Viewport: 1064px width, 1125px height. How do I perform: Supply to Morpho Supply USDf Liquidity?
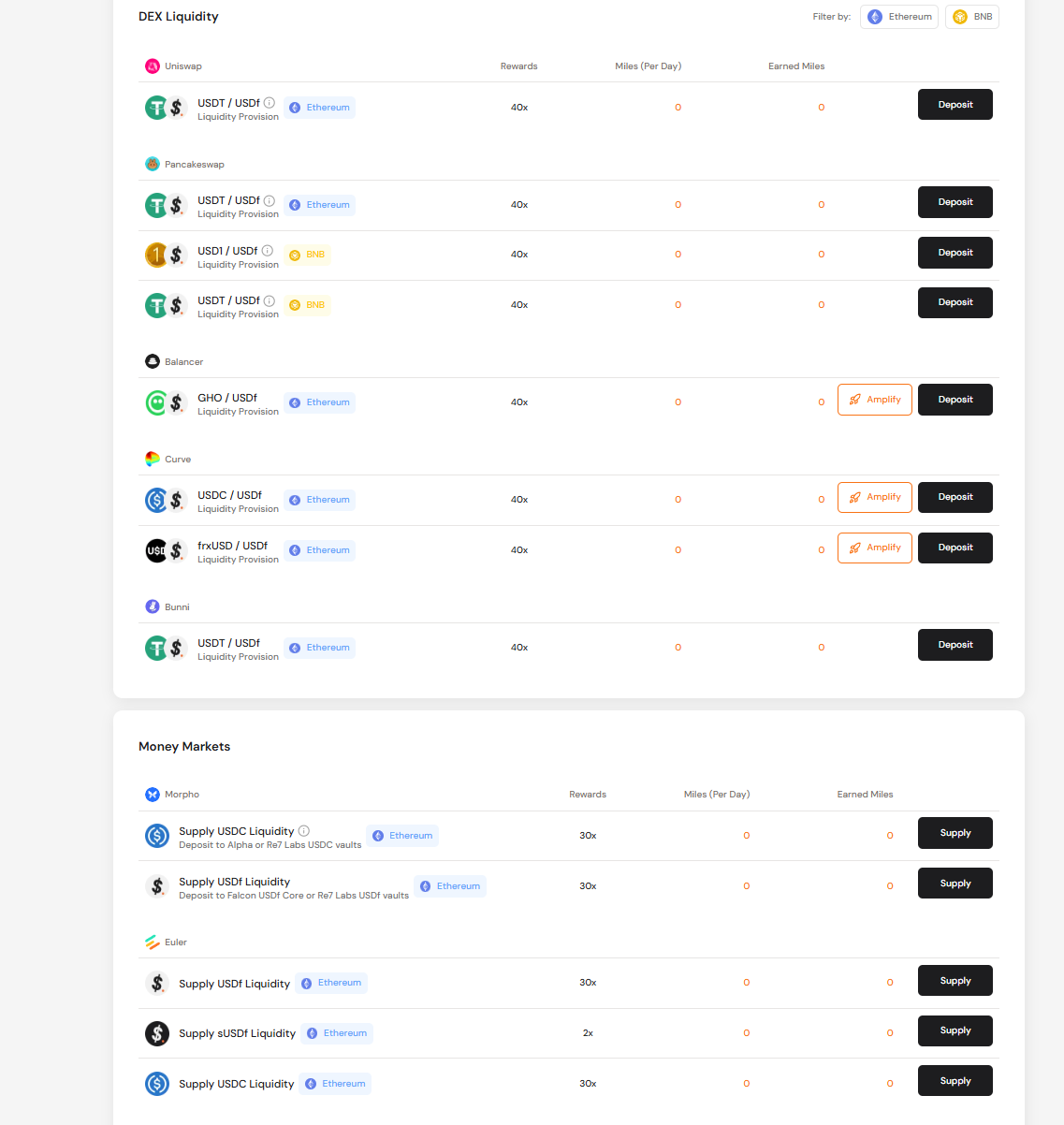pyautogui.click(x=955, y=884)
